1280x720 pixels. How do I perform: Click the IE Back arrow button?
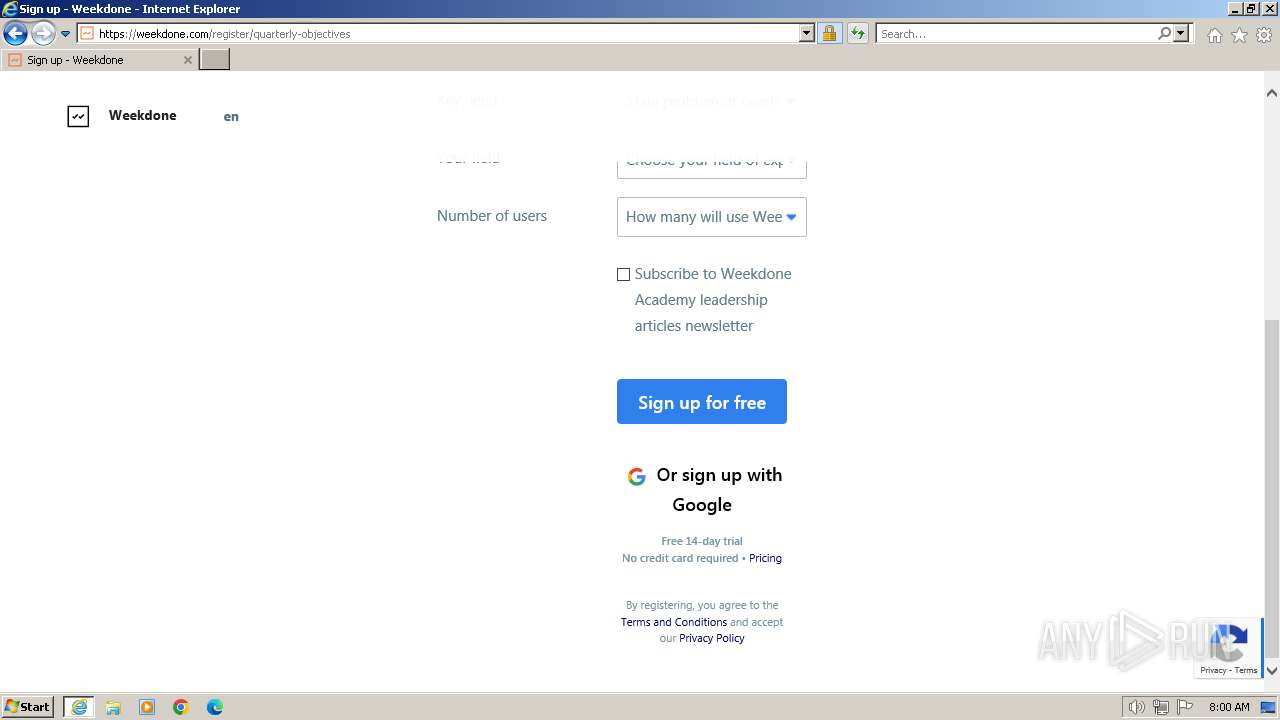point(15,34)
